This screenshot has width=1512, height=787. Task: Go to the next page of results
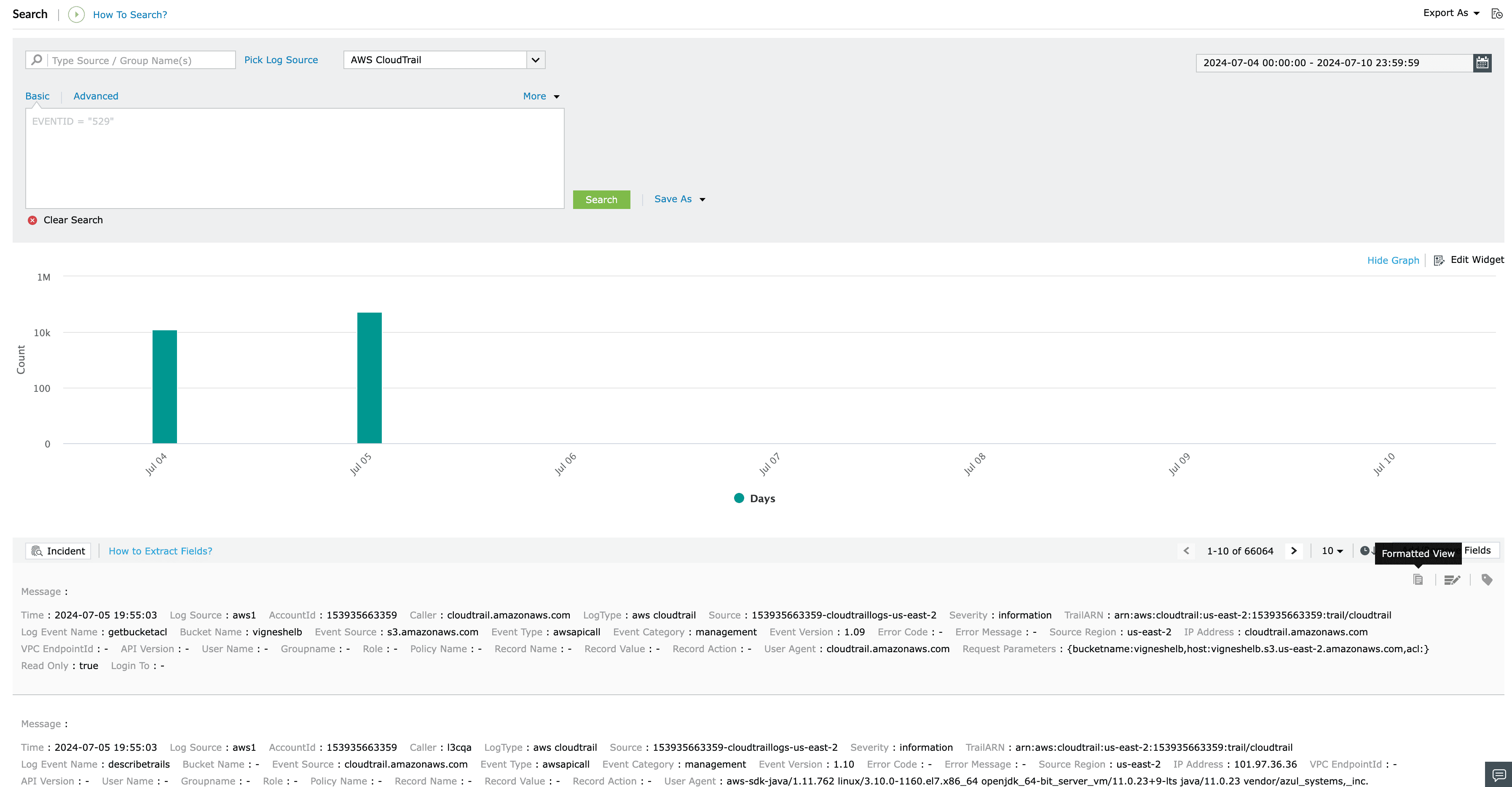1294,551
